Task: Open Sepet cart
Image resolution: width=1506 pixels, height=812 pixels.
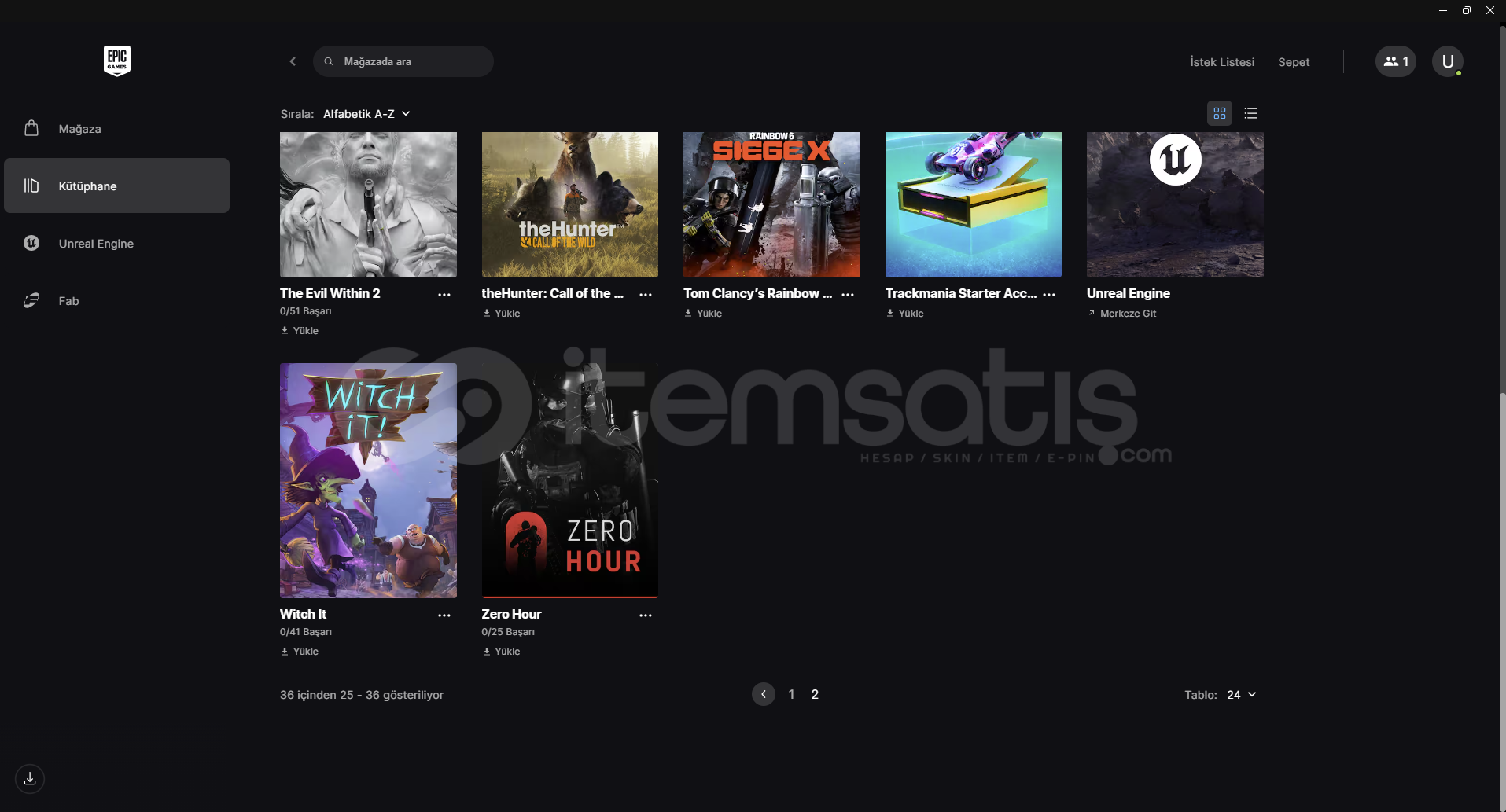Action: [x=1294, y=62]
